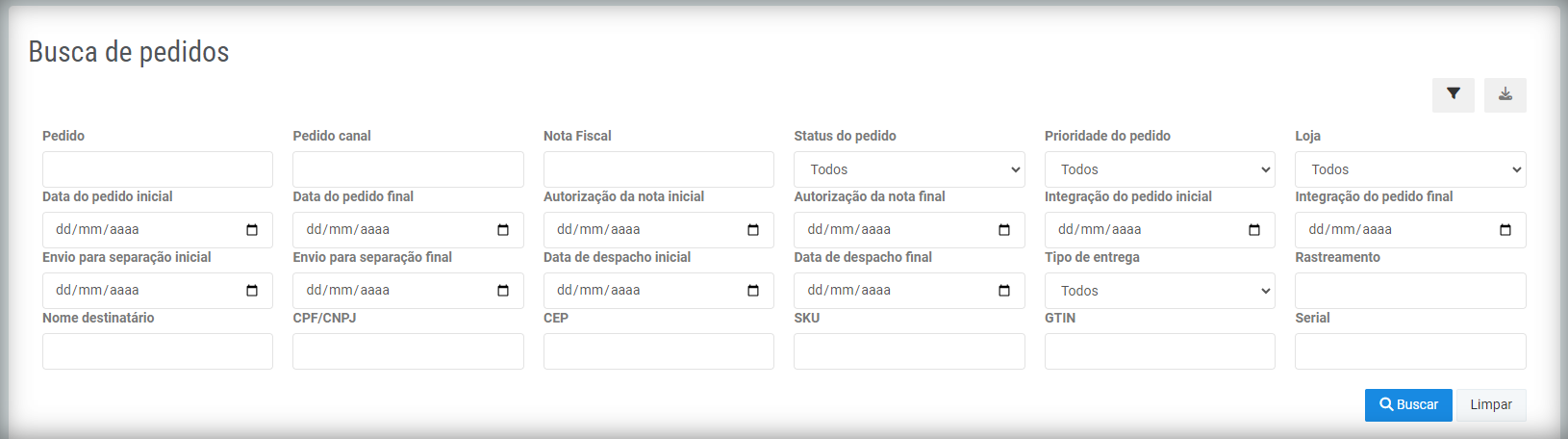The image size is (1568, 439).
Task: Click the Buscar search button
Action: click(1408, 405)
